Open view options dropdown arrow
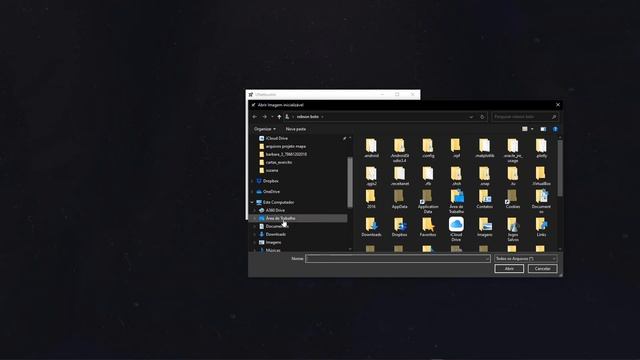This screenshot has height=360, width=640. point(532,129)
